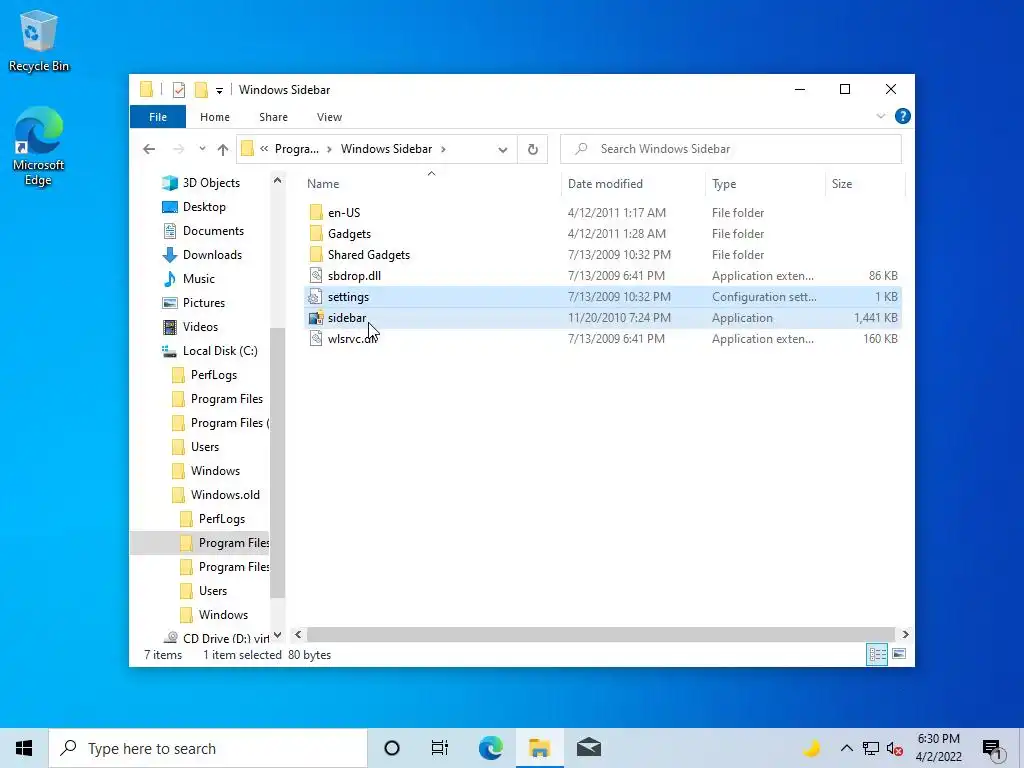1024x768 pixels.
Task: Select the wlsrvc.dll file icon
Action: pos(316,338)
